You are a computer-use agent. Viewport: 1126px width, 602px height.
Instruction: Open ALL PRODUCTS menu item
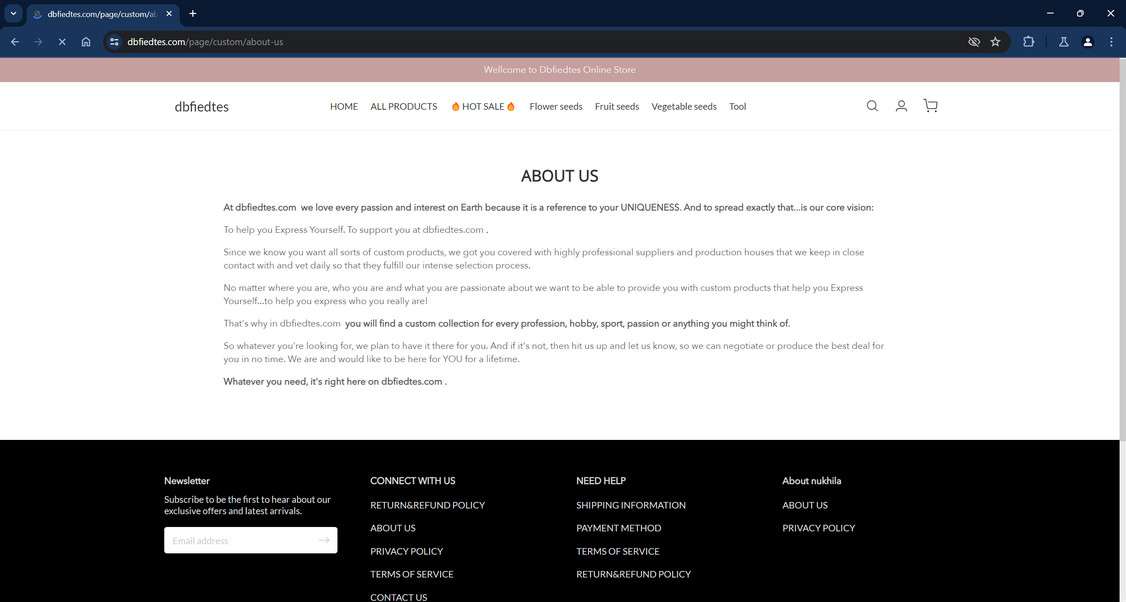tap(404, 106)
